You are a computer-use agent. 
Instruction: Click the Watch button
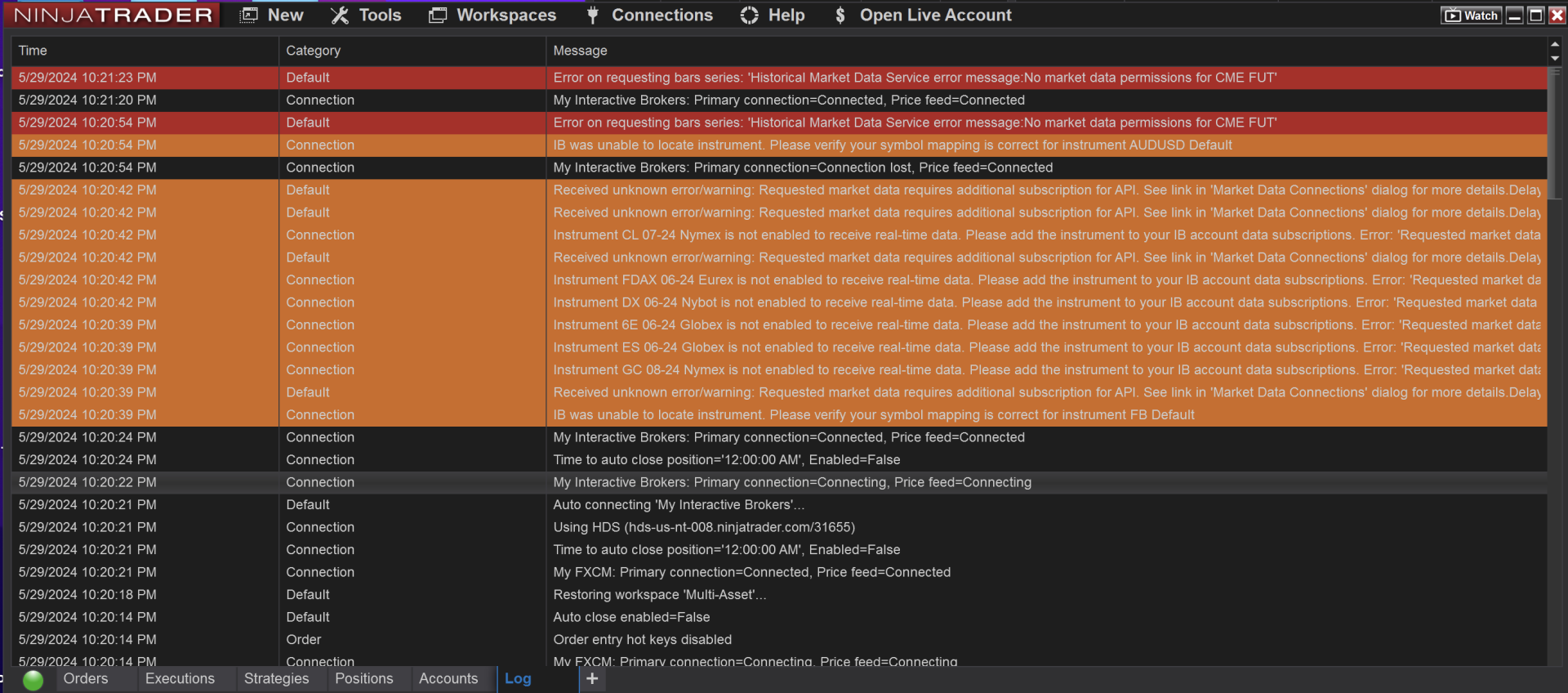[x=1472, y=16]
